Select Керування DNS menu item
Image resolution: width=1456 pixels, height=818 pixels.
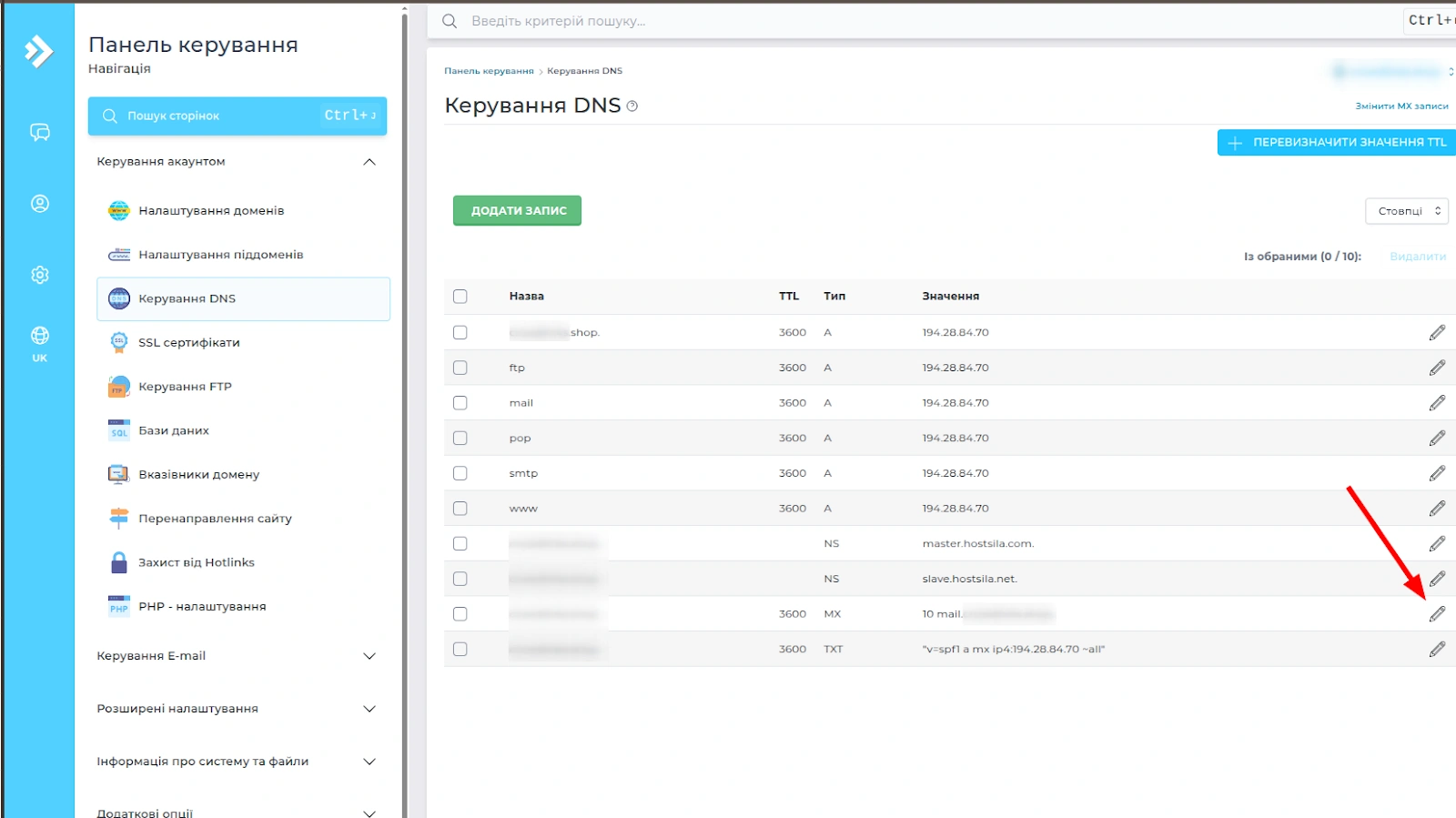click(x=243, y=298)
